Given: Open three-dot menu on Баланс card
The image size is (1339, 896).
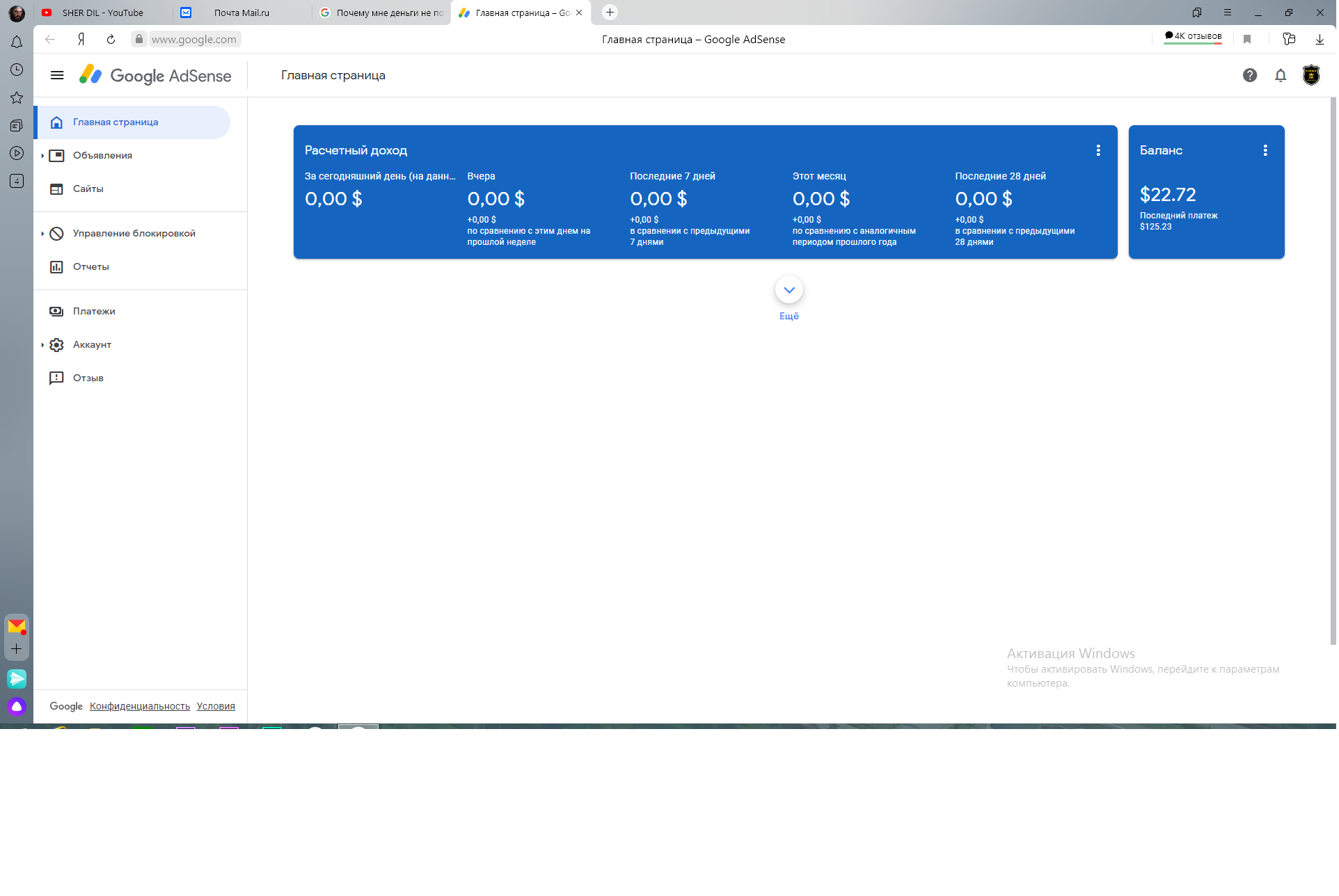Looking at the screenshot, I should pyautogui.click(x=1265, y=150).
